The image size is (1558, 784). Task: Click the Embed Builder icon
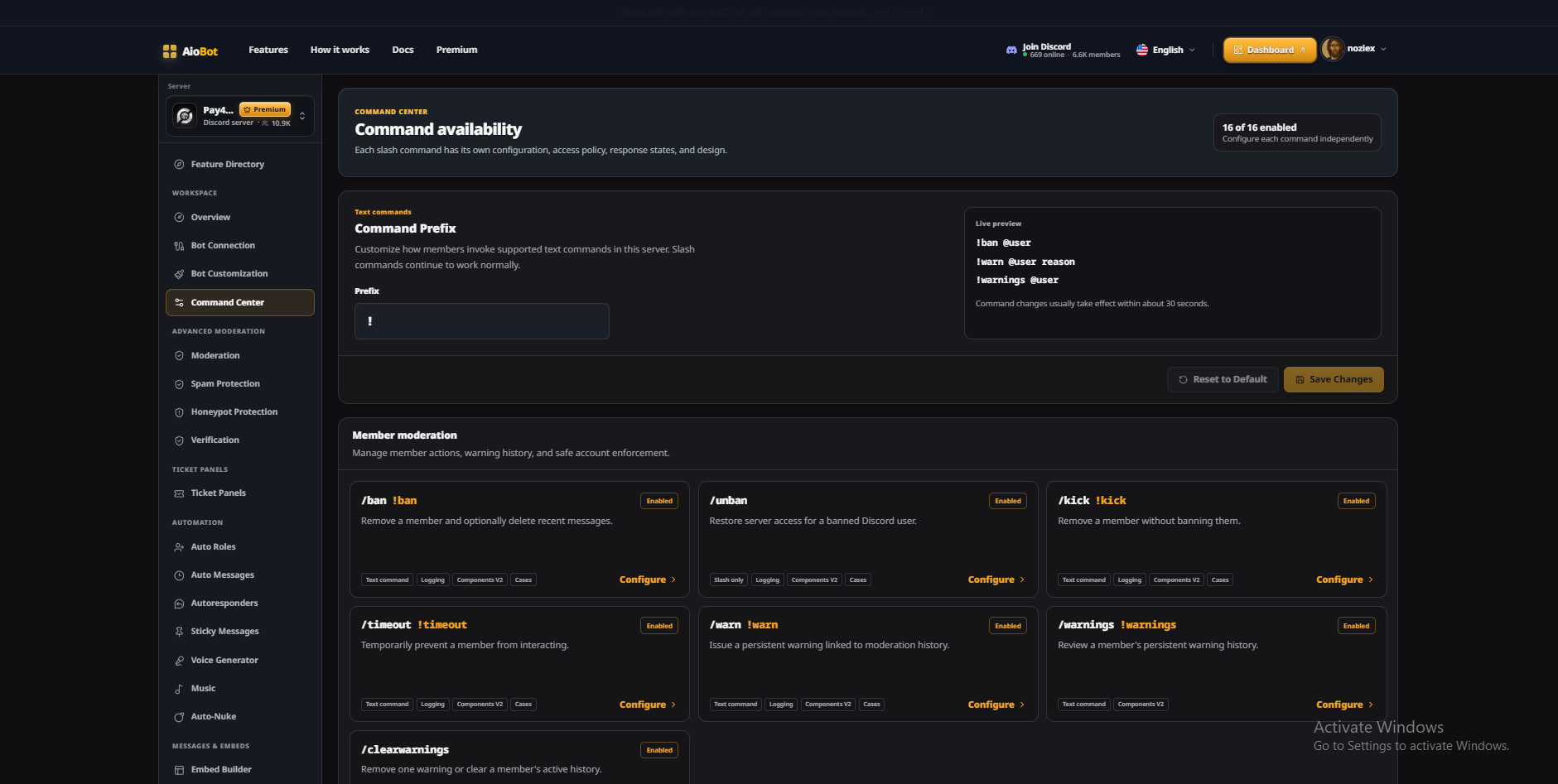click(x=179, y=770)
